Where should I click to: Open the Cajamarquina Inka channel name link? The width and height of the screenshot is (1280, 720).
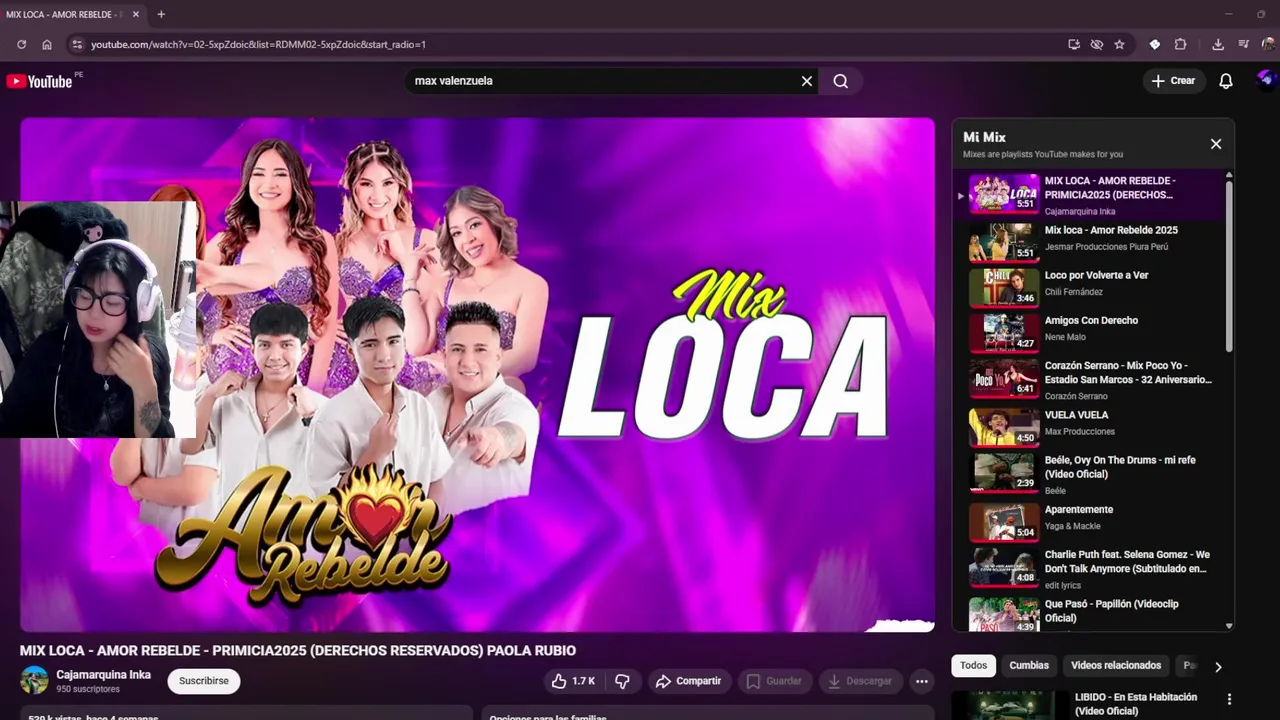103,675
